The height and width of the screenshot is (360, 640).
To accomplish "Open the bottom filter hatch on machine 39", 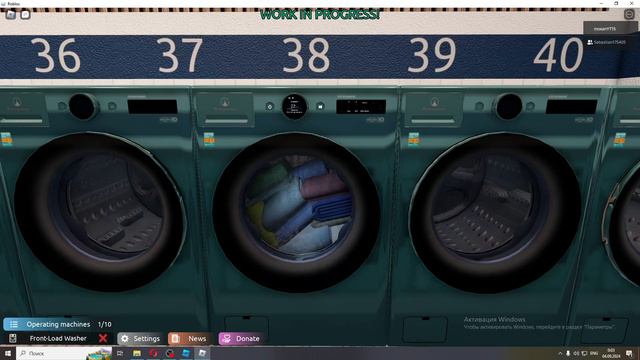I will point(425,329).
